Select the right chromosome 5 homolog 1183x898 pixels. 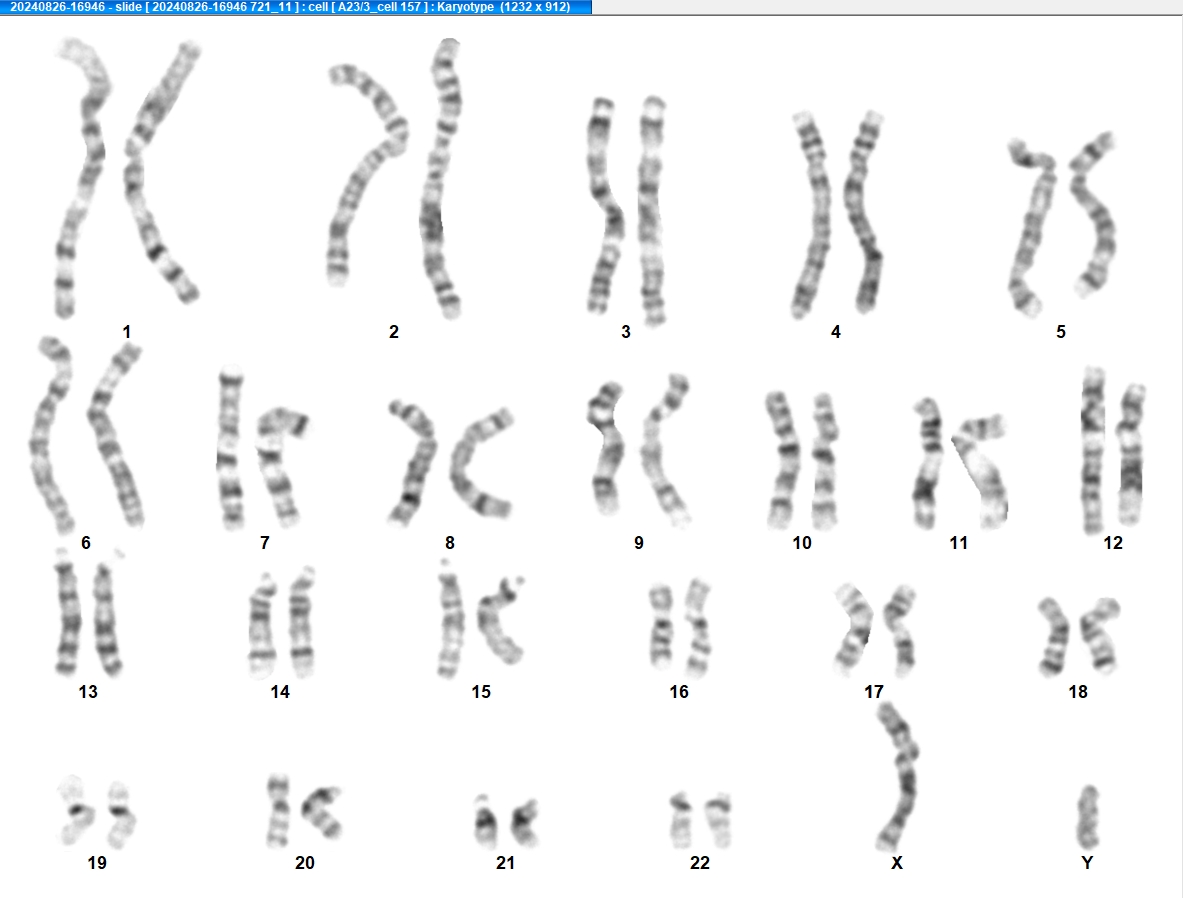coord(1093,215)
